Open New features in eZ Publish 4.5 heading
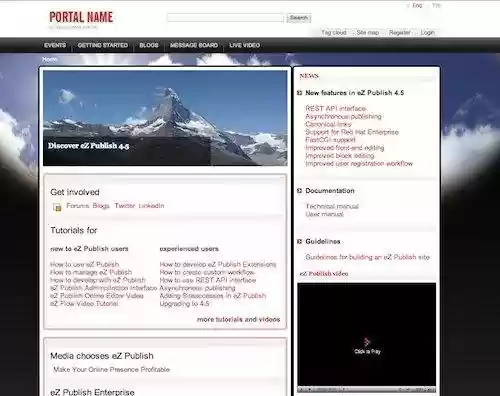The image size is (500, 396). pyautogui.click(x=355, y=93)
